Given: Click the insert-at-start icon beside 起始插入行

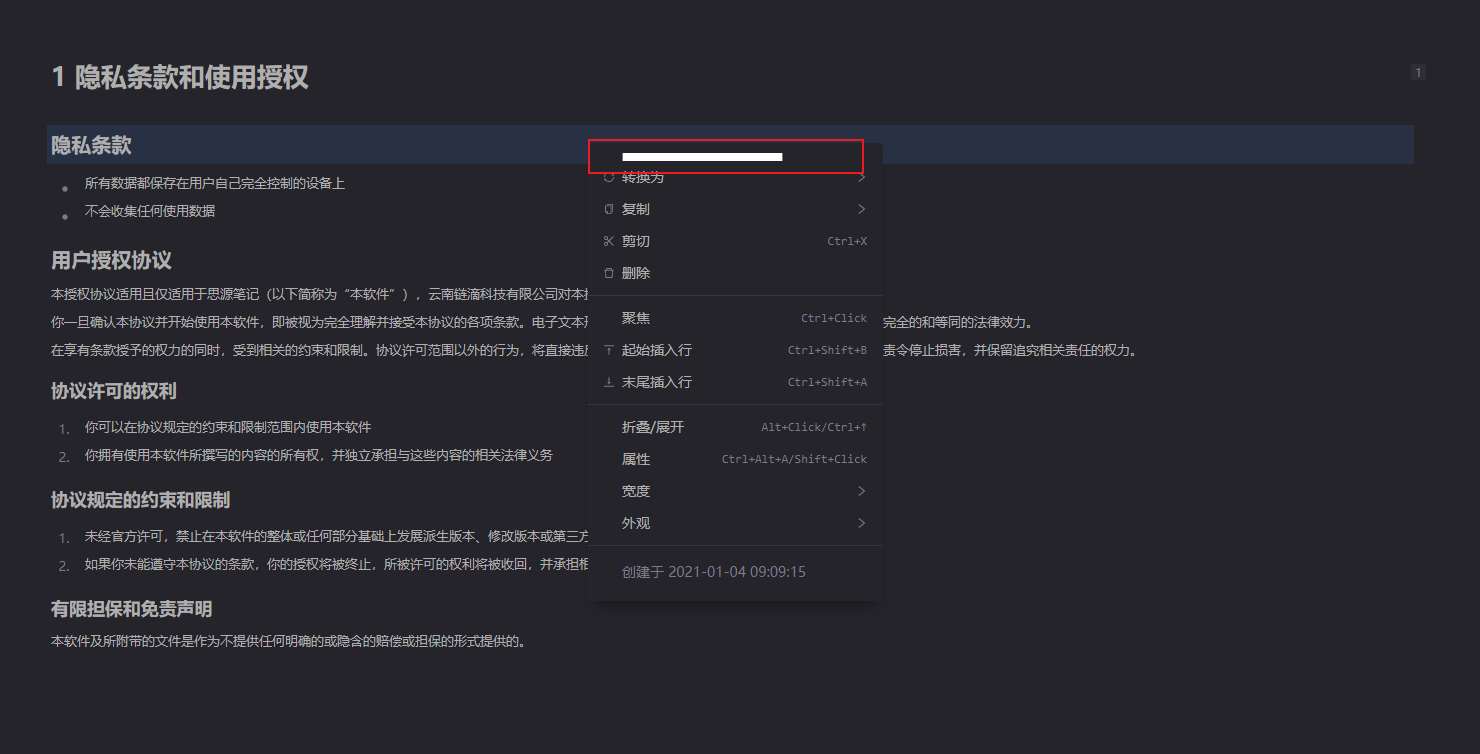Looking at the screenshot, I should 609,350.
